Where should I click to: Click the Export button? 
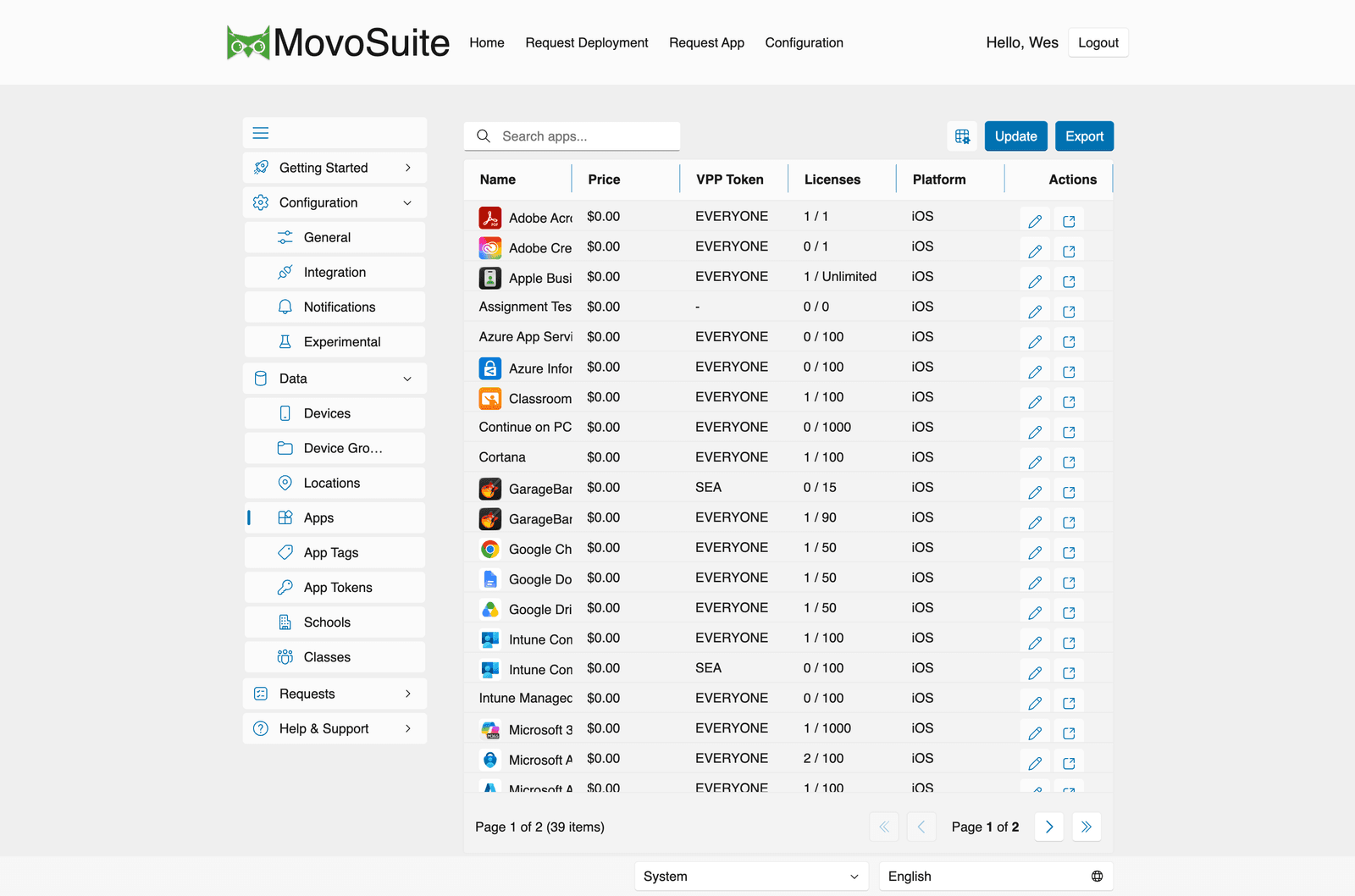click(x=1084, y=136)
